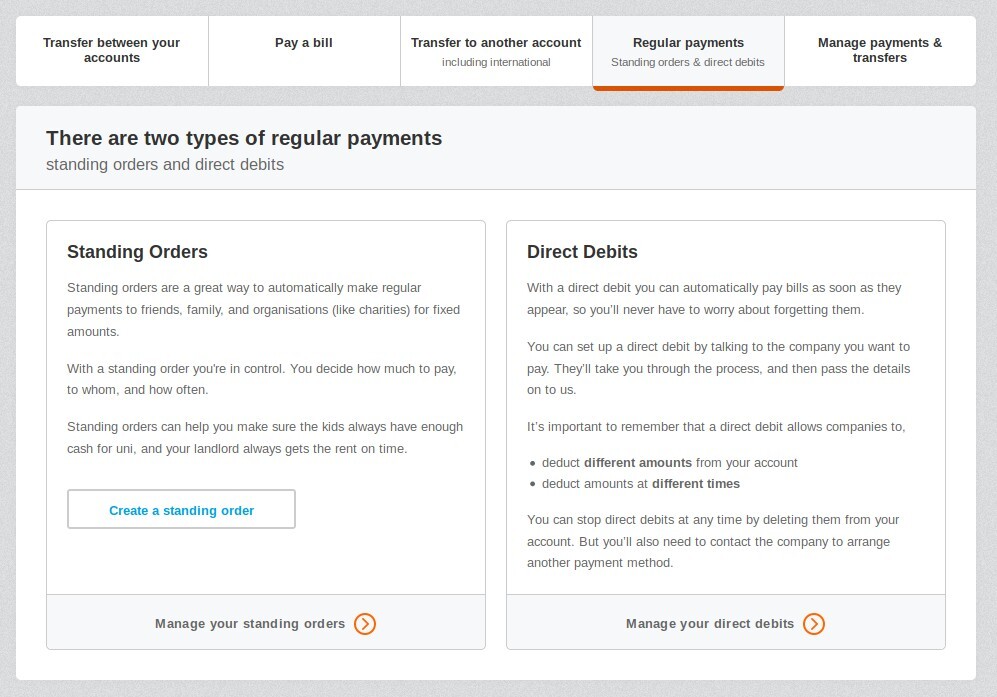997x697 pixels.
Task: Click the bold 'different amounts' bullet text
Action: [638, 463]
